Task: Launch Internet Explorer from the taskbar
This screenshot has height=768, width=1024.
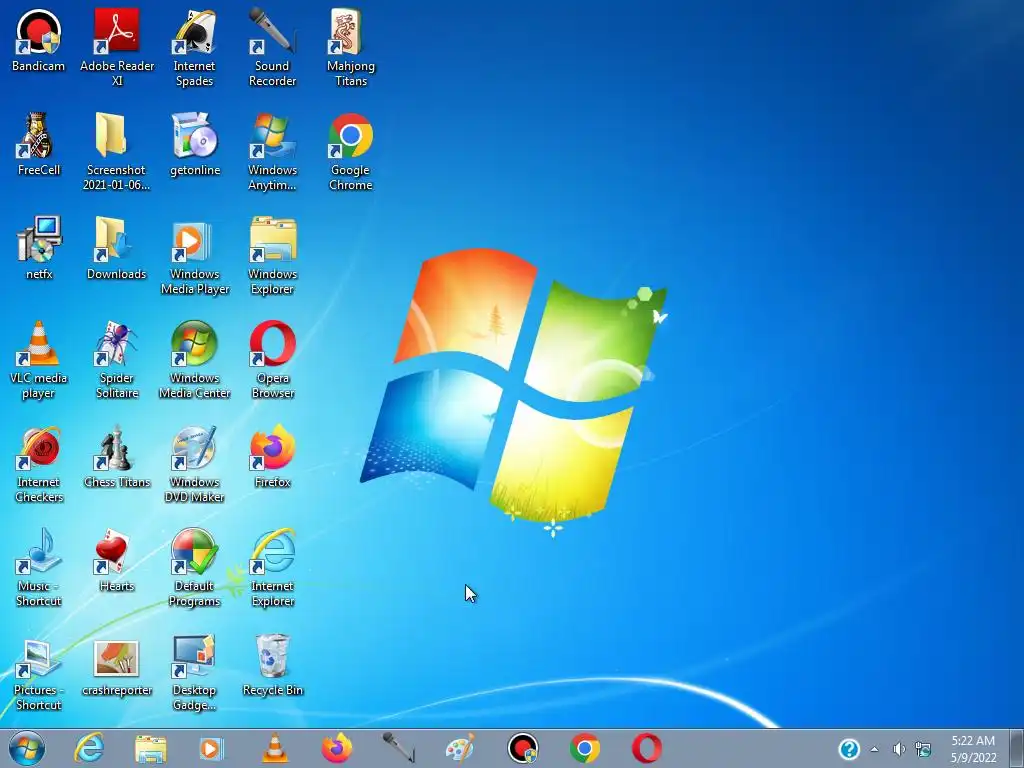Action: 89,748
